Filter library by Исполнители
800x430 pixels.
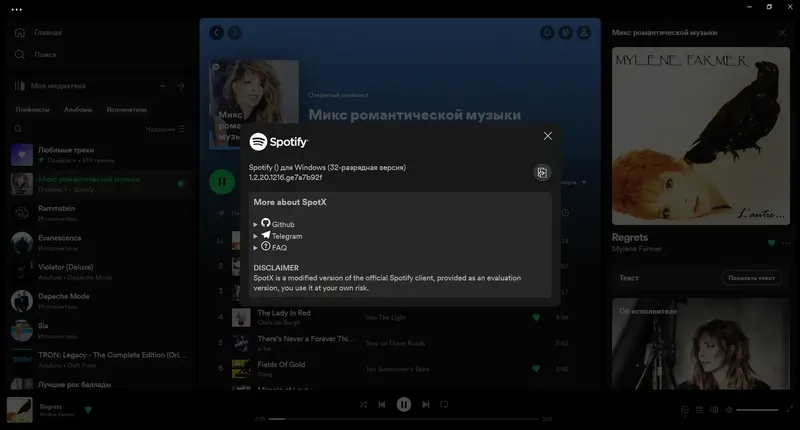(127, 109)
